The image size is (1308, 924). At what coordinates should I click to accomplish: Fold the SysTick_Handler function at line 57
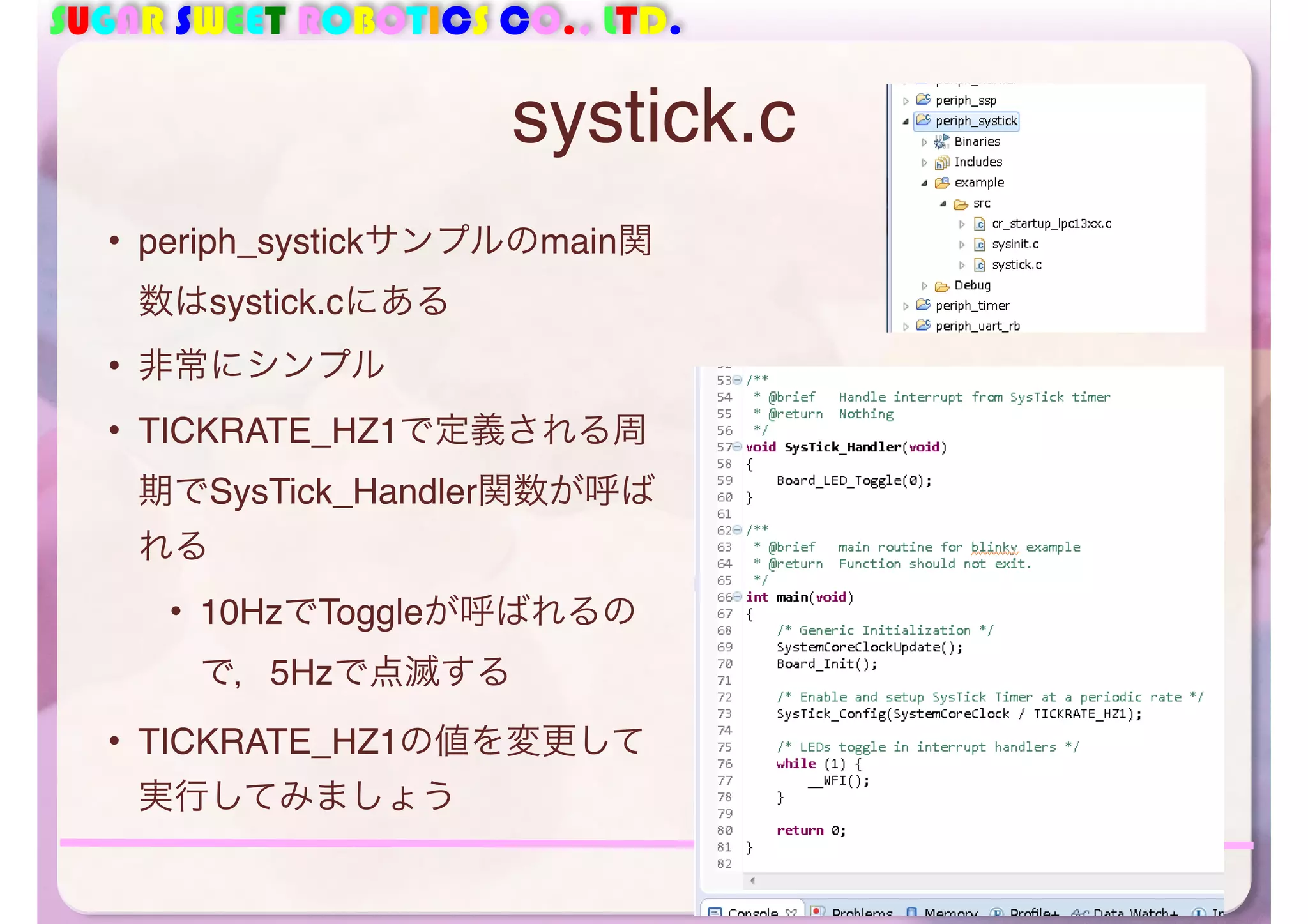point(738,446)
